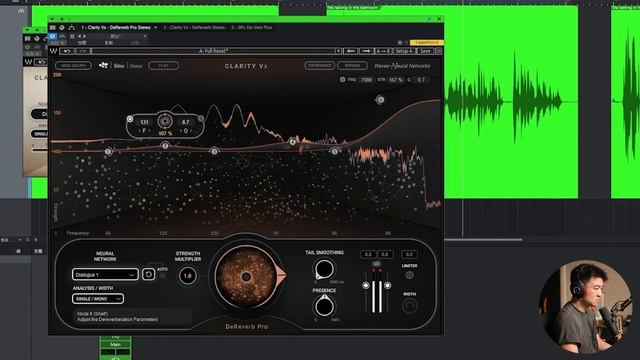Copy setup A to B

[x=383, y=51]
